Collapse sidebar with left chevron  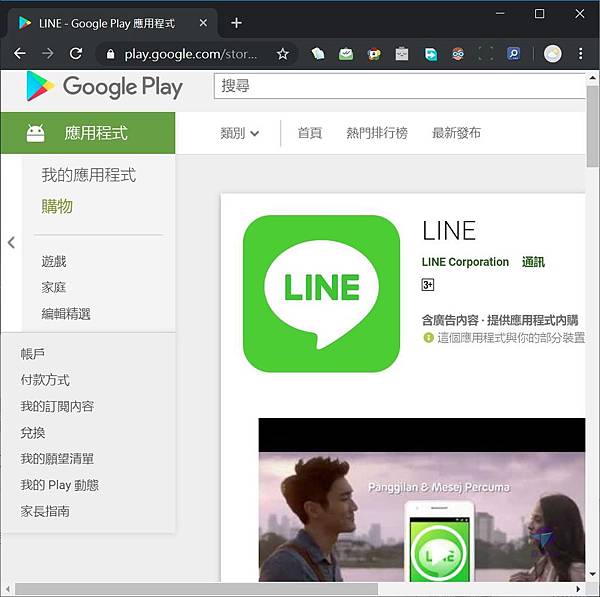[11, 242]
